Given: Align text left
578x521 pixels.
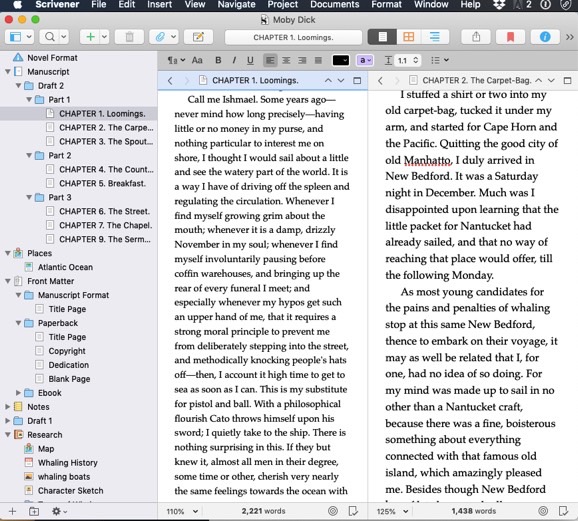Looking at the screenshot, I should pos(270,60).
